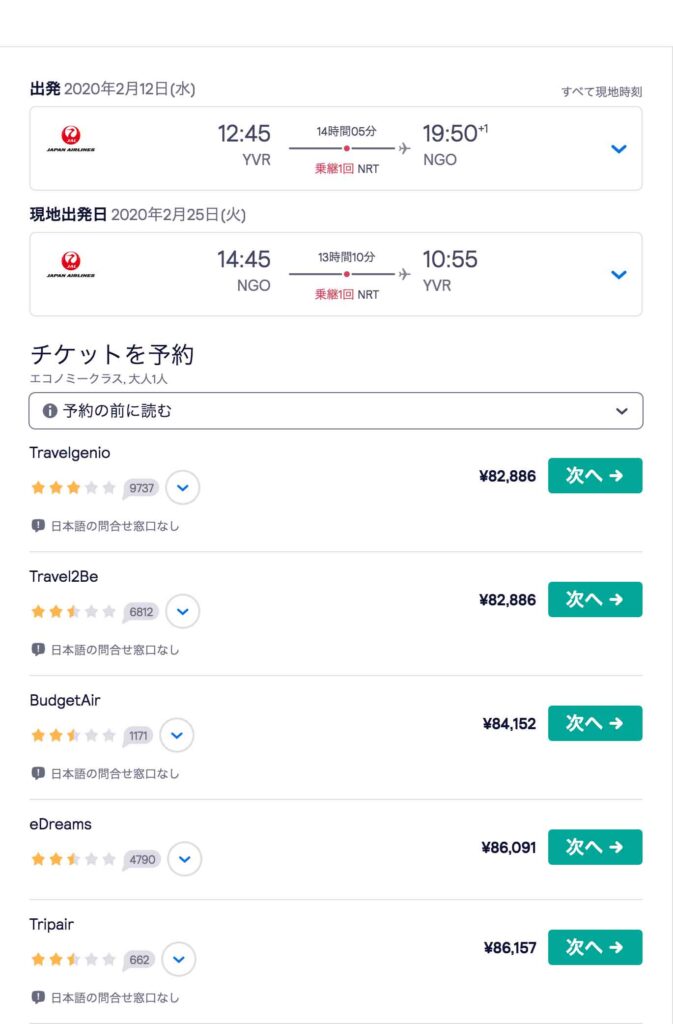Click eDreams 4790 review count bubble
Screen dimensions: 673x1024
click(142, 859)
